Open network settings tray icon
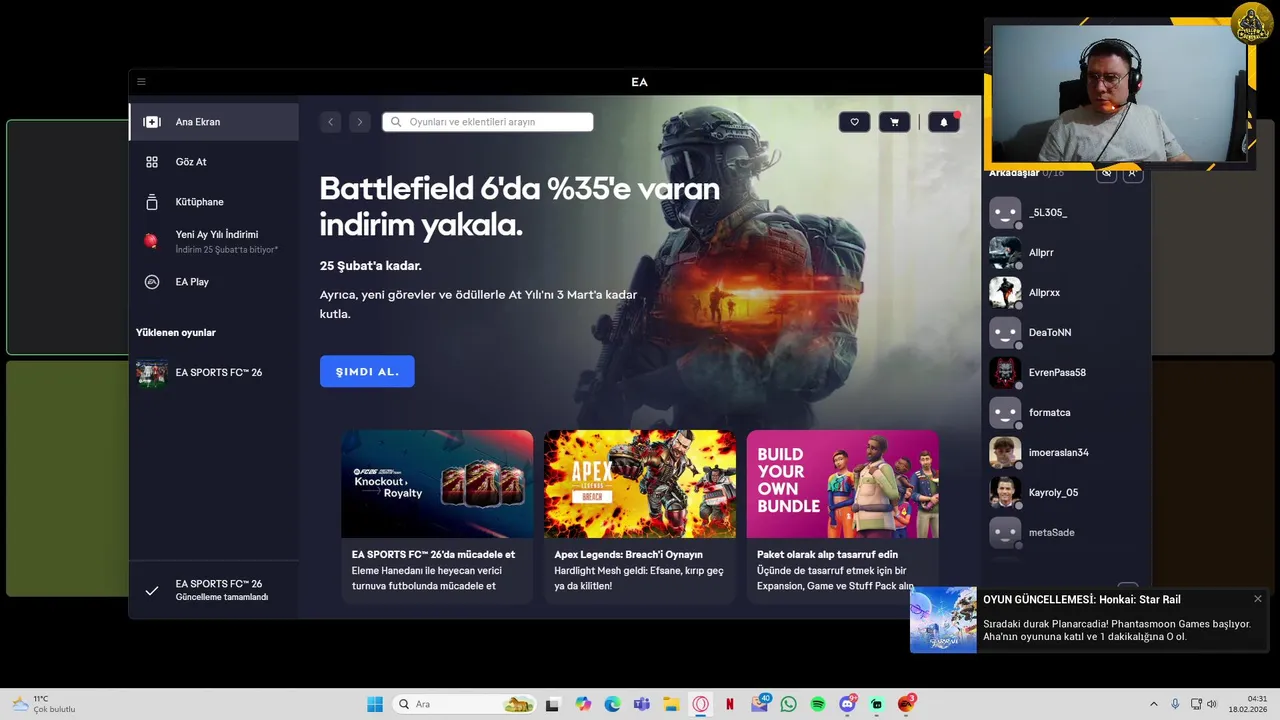The image size is (1280, 720). (1196, 704)
